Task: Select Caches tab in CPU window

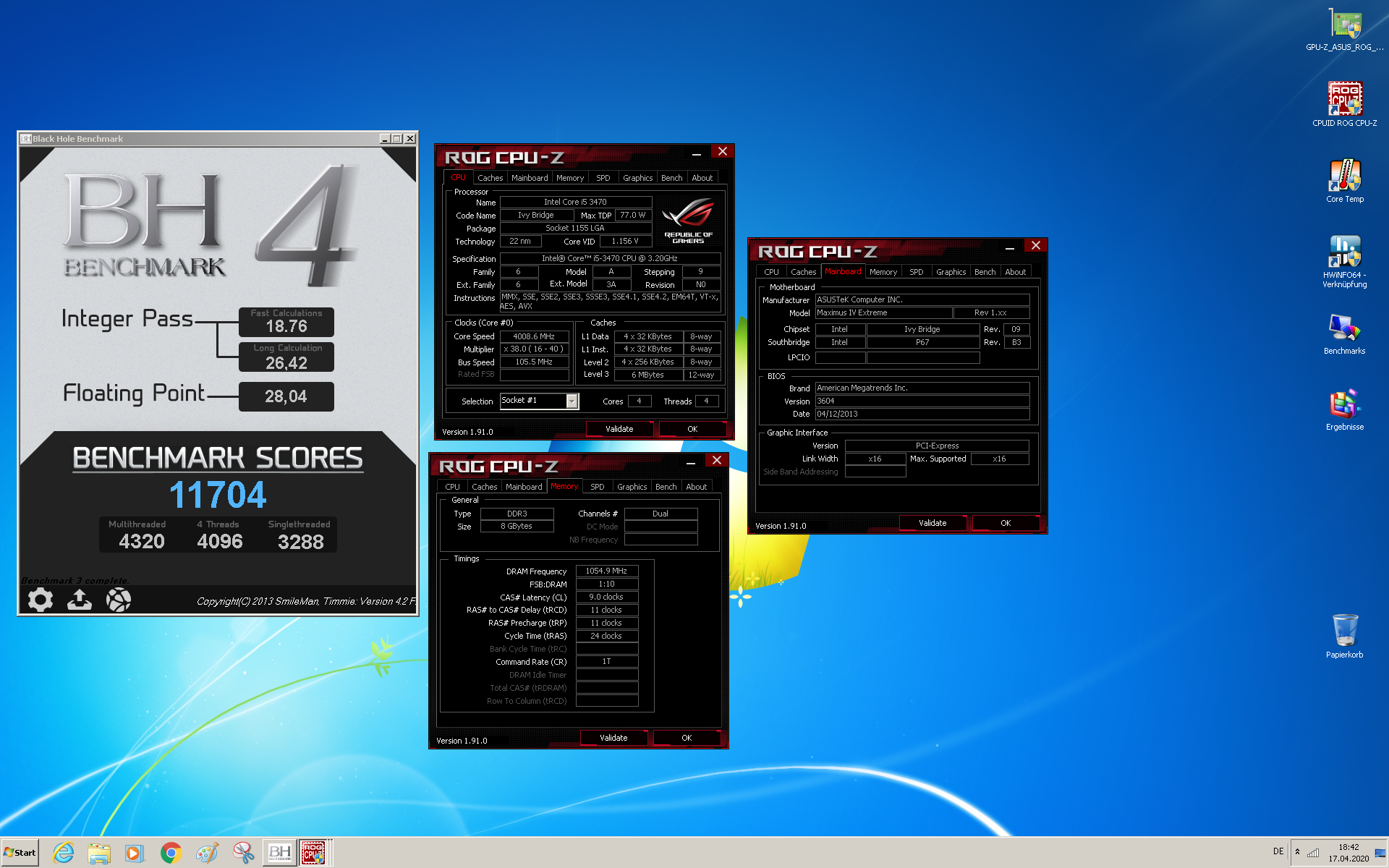Action: click(x=490, y=178)
